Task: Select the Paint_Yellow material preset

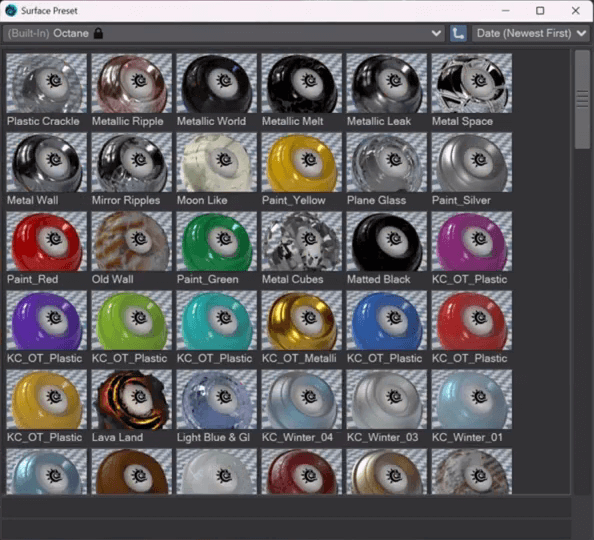Action: 302,162
